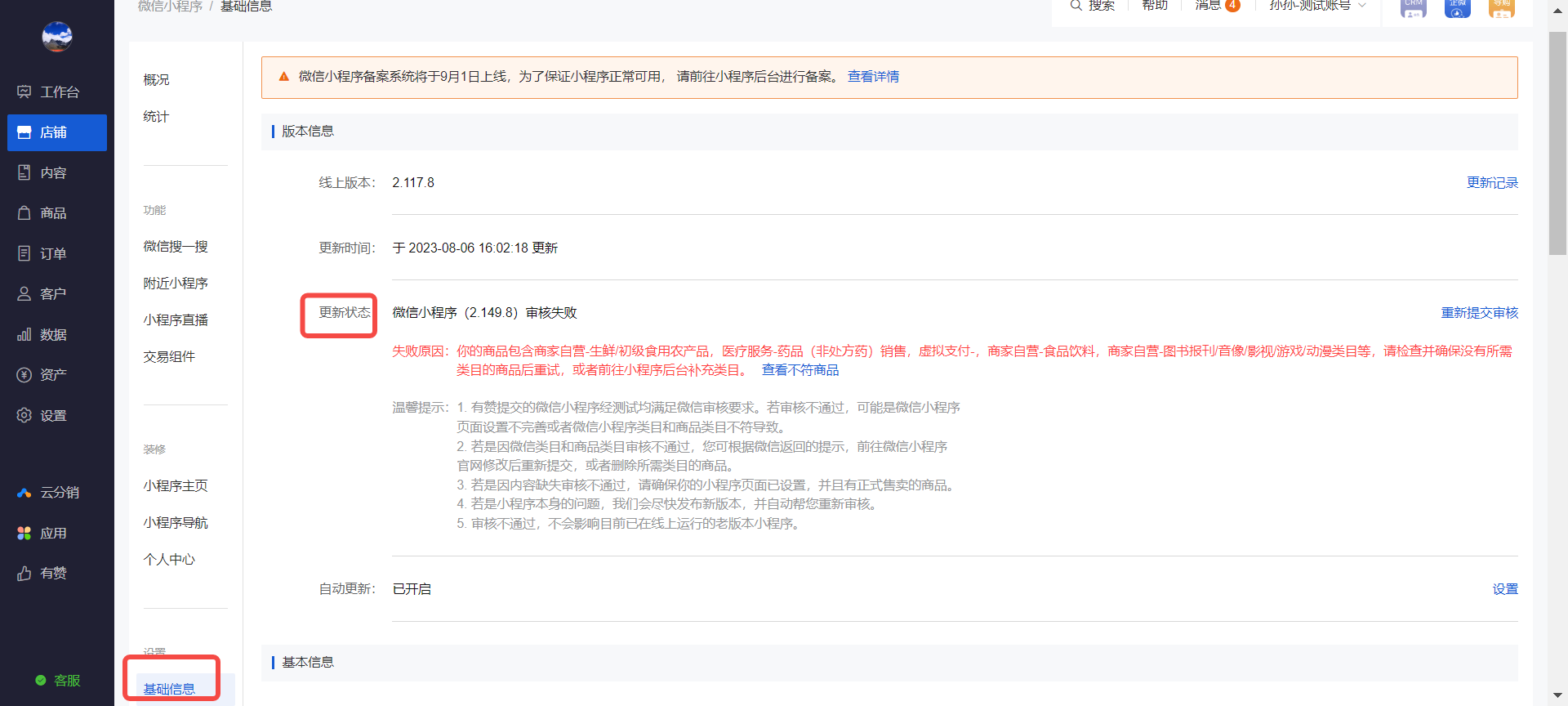Select the 店铺 sidebar item
The height and width of the screenshot is (706, 1568).
57,132
